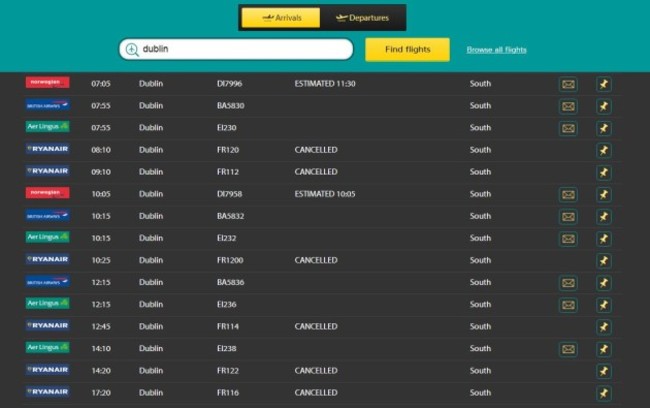The image size is (650, 408).
Task: Click email alert icon for flight DI7958
Action: tap(568, 194)
